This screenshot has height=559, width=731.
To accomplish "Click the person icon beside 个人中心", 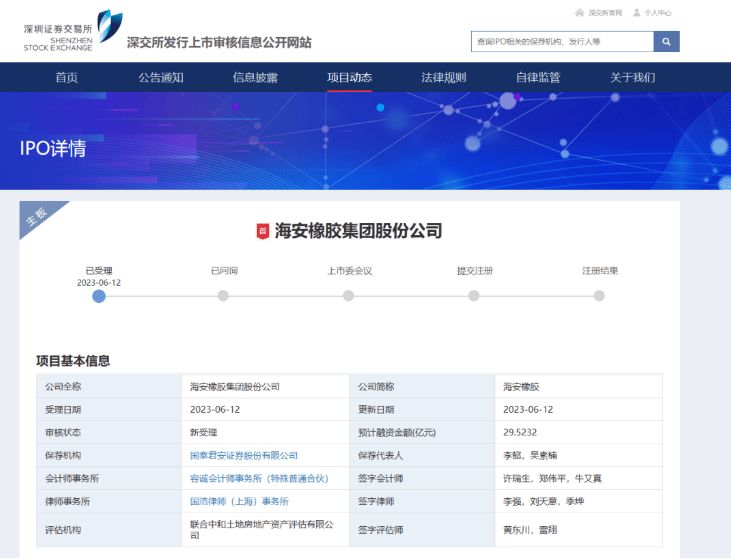I will 636,13.
